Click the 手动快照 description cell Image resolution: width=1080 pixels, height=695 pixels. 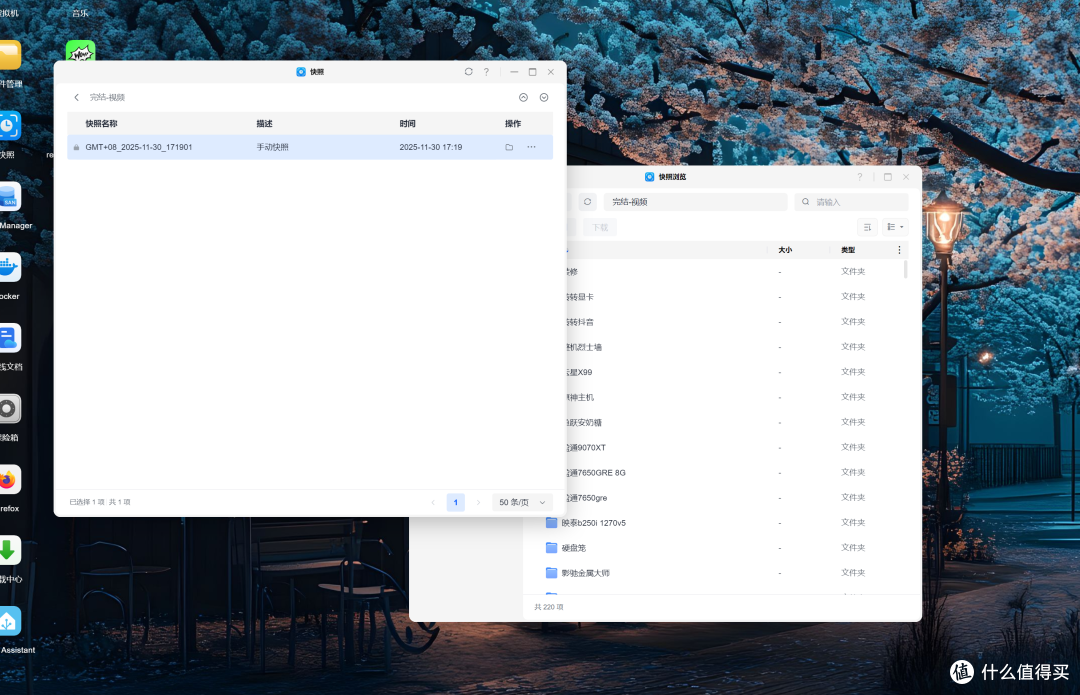tap(273, 147)
